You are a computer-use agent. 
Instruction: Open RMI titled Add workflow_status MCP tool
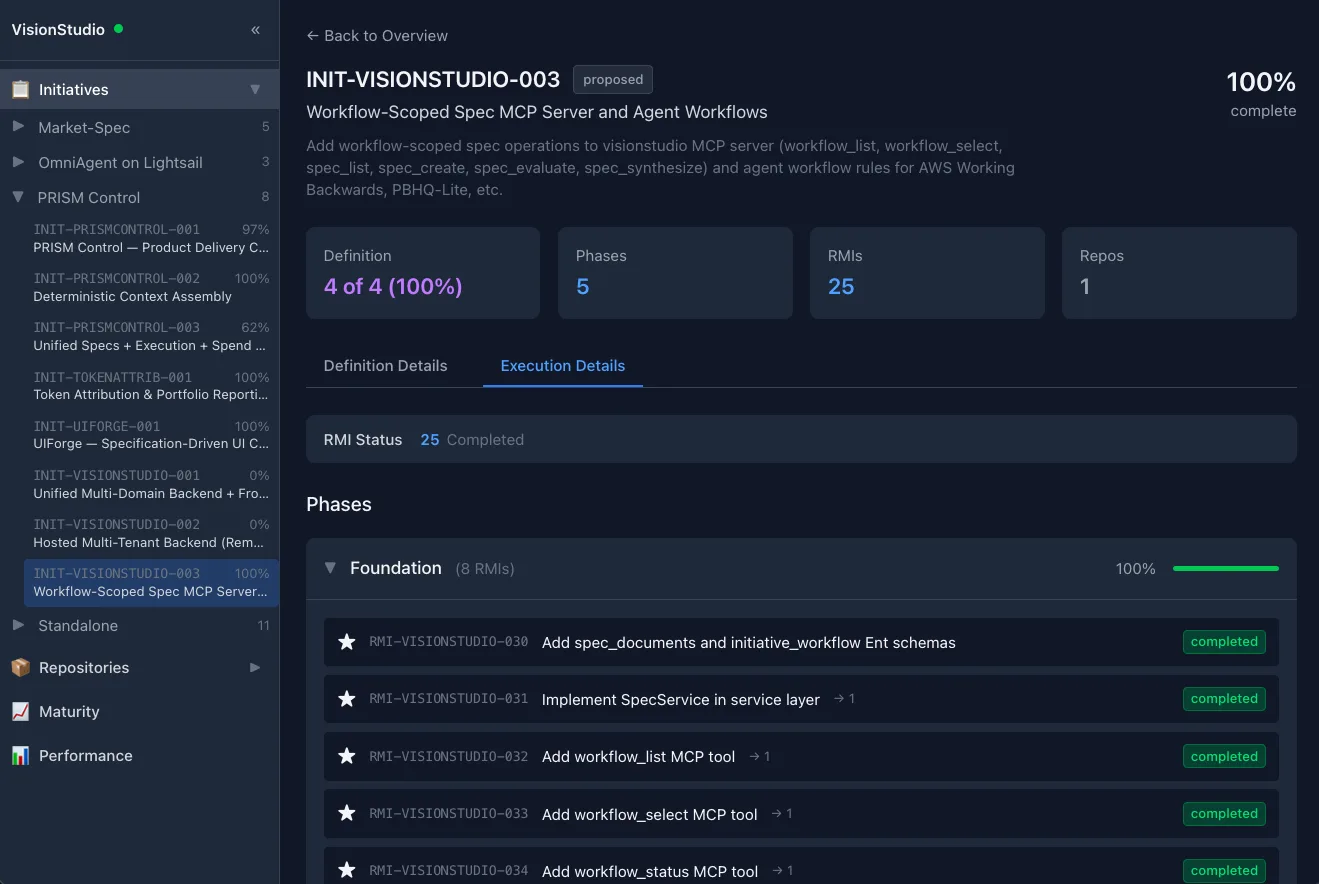coord(650,871)
